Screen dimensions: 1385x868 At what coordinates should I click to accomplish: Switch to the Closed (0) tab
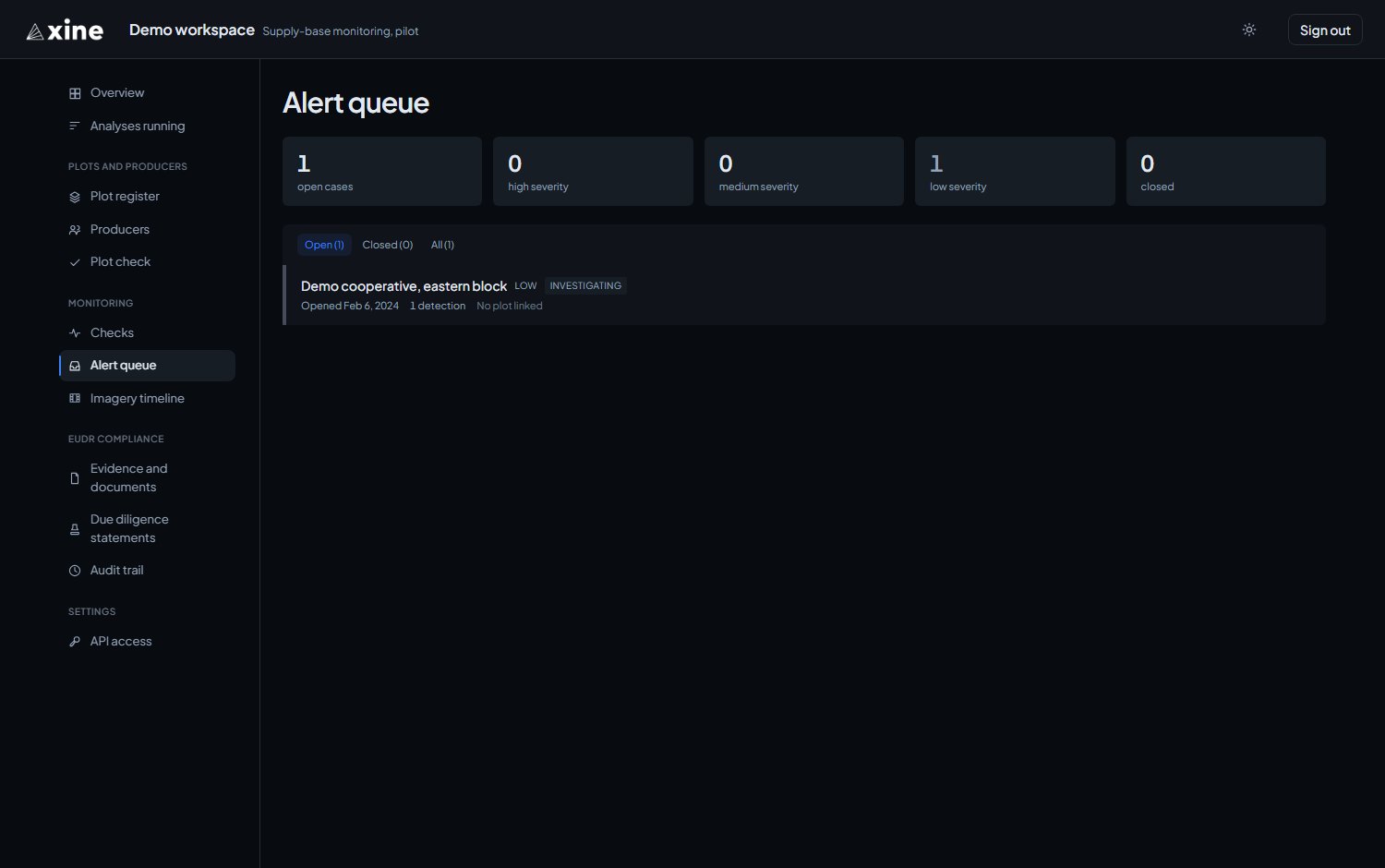tap(388, 245)
